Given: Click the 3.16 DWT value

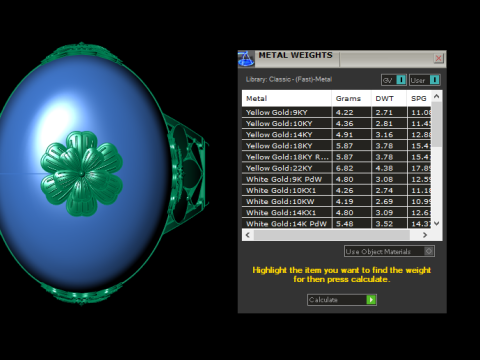Looking at the screenshot, I should click(384, 135).
